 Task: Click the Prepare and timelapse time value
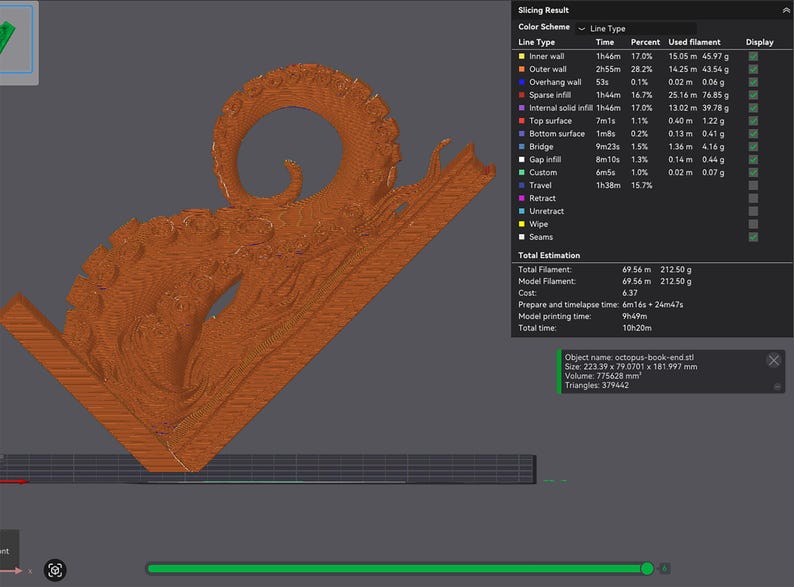tap(653, 305)
